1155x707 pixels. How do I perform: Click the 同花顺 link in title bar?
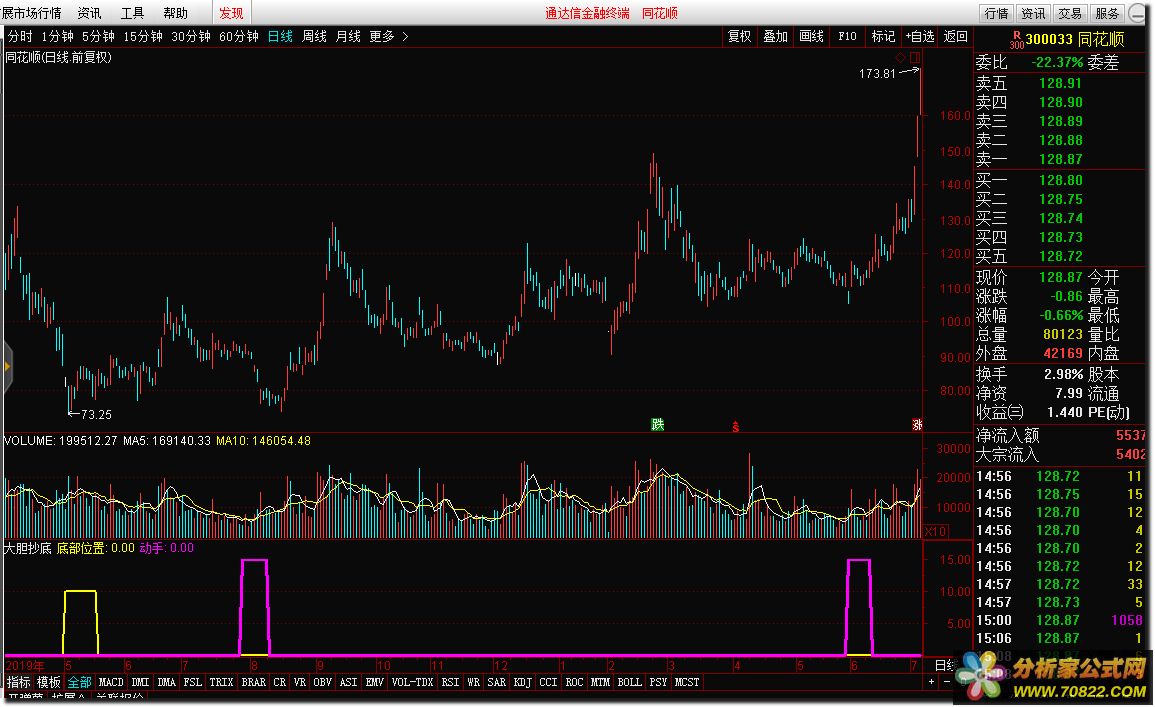659,13
